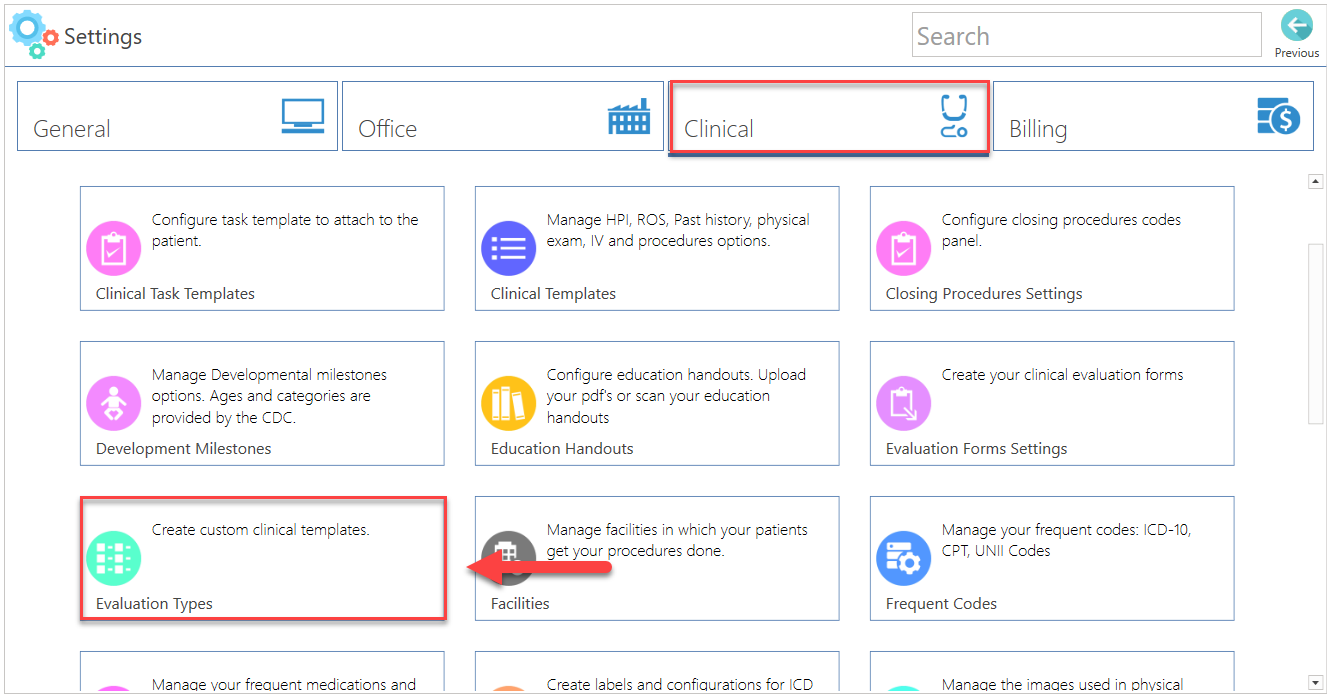
Task: Click the Closing Procedures Settings label
Action: click(x=984, y=294)
